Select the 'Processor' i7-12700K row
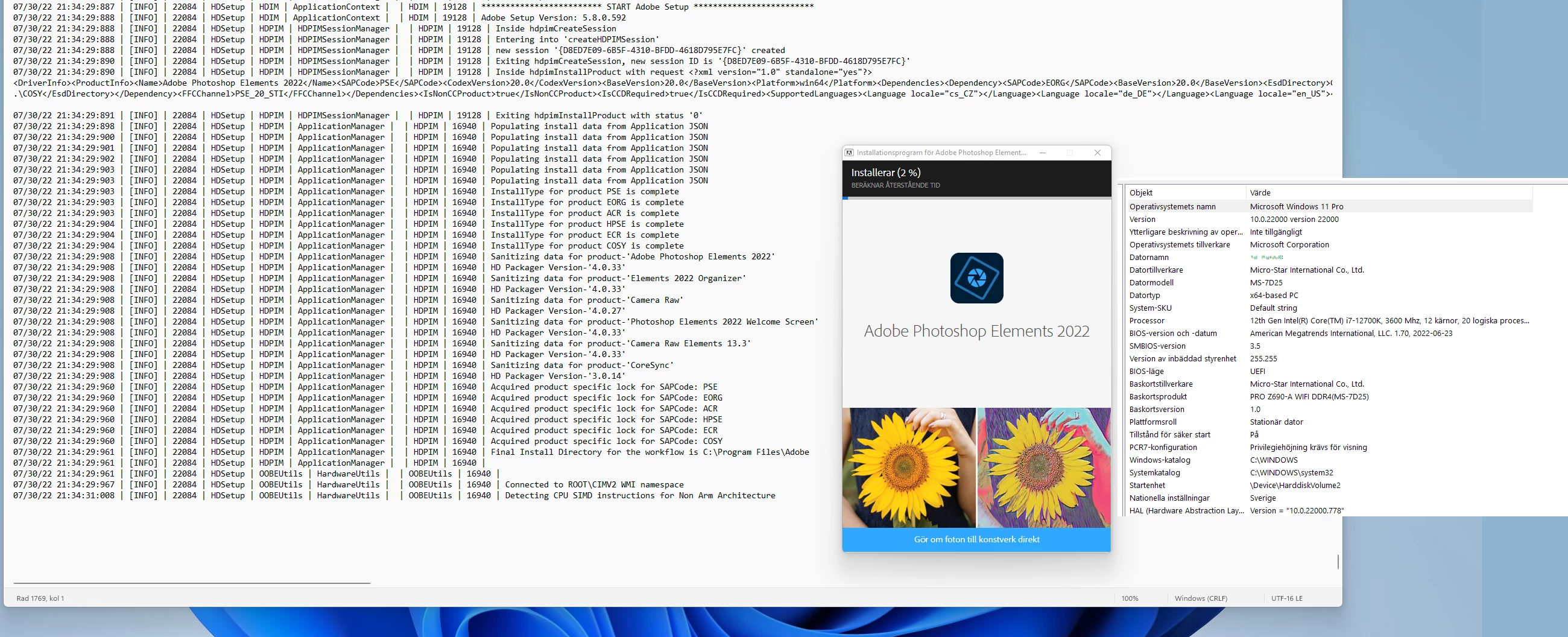This screenshot has height=637, width=1568. click(x=1329, y=321)
